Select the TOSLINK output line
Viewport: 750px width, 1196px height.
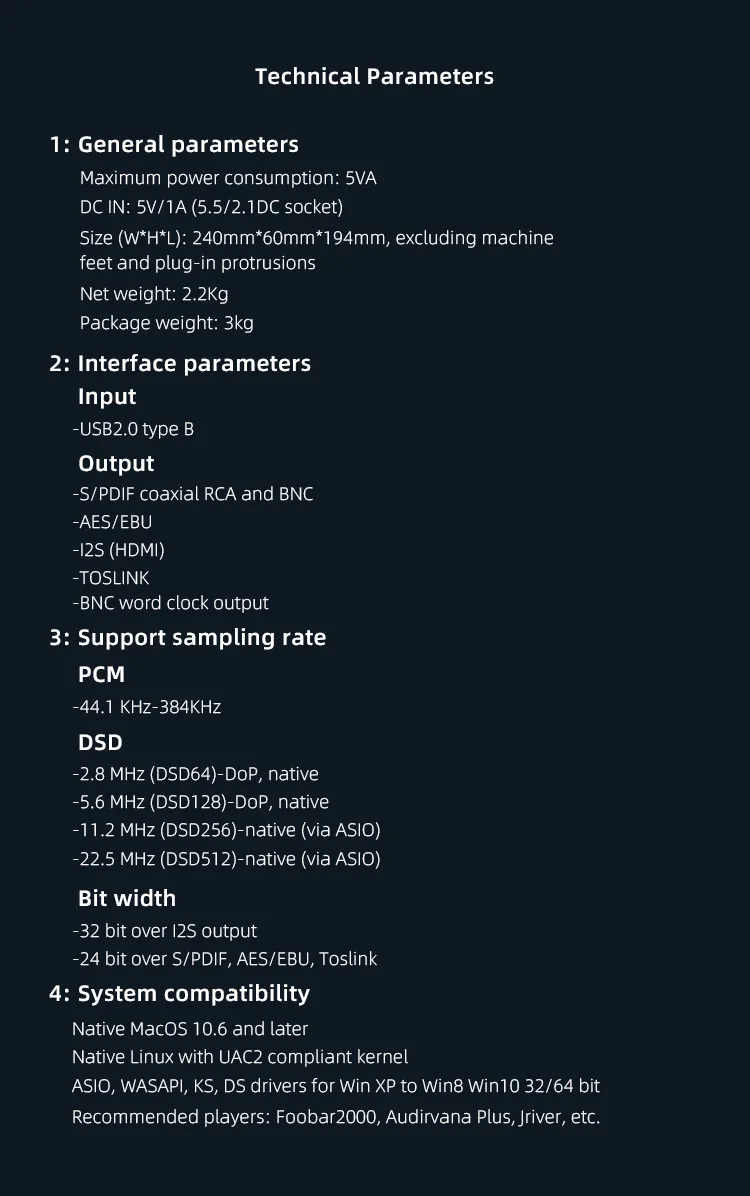[x=111, y=578]
